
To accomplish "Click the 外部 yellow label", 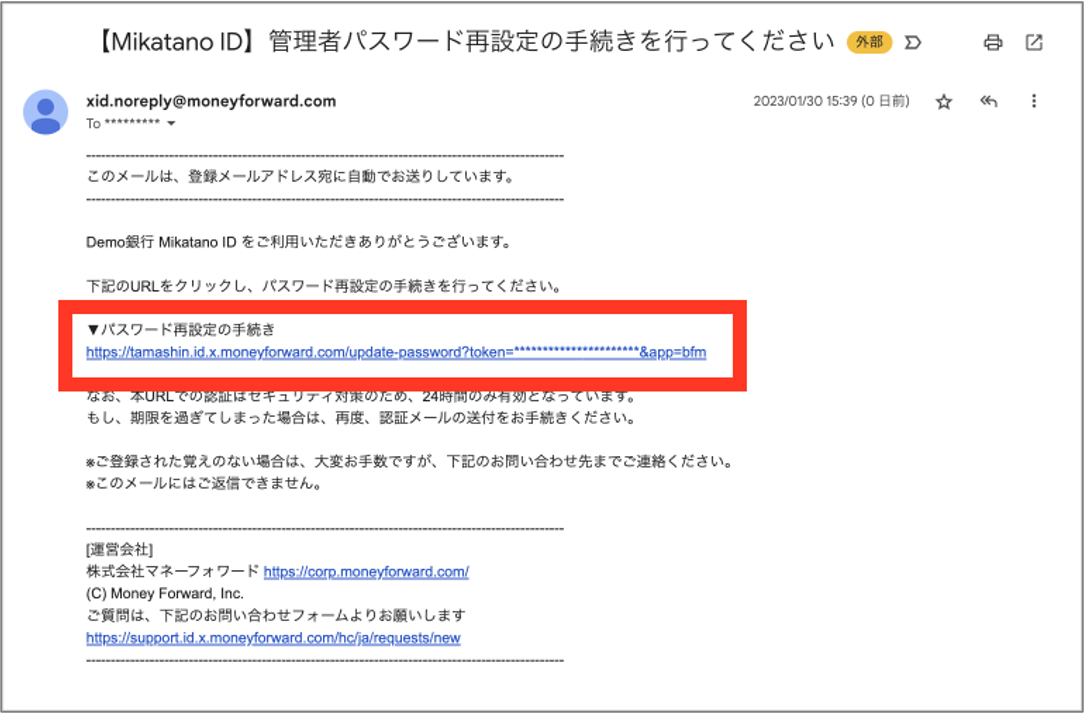I will coord(869,43).
